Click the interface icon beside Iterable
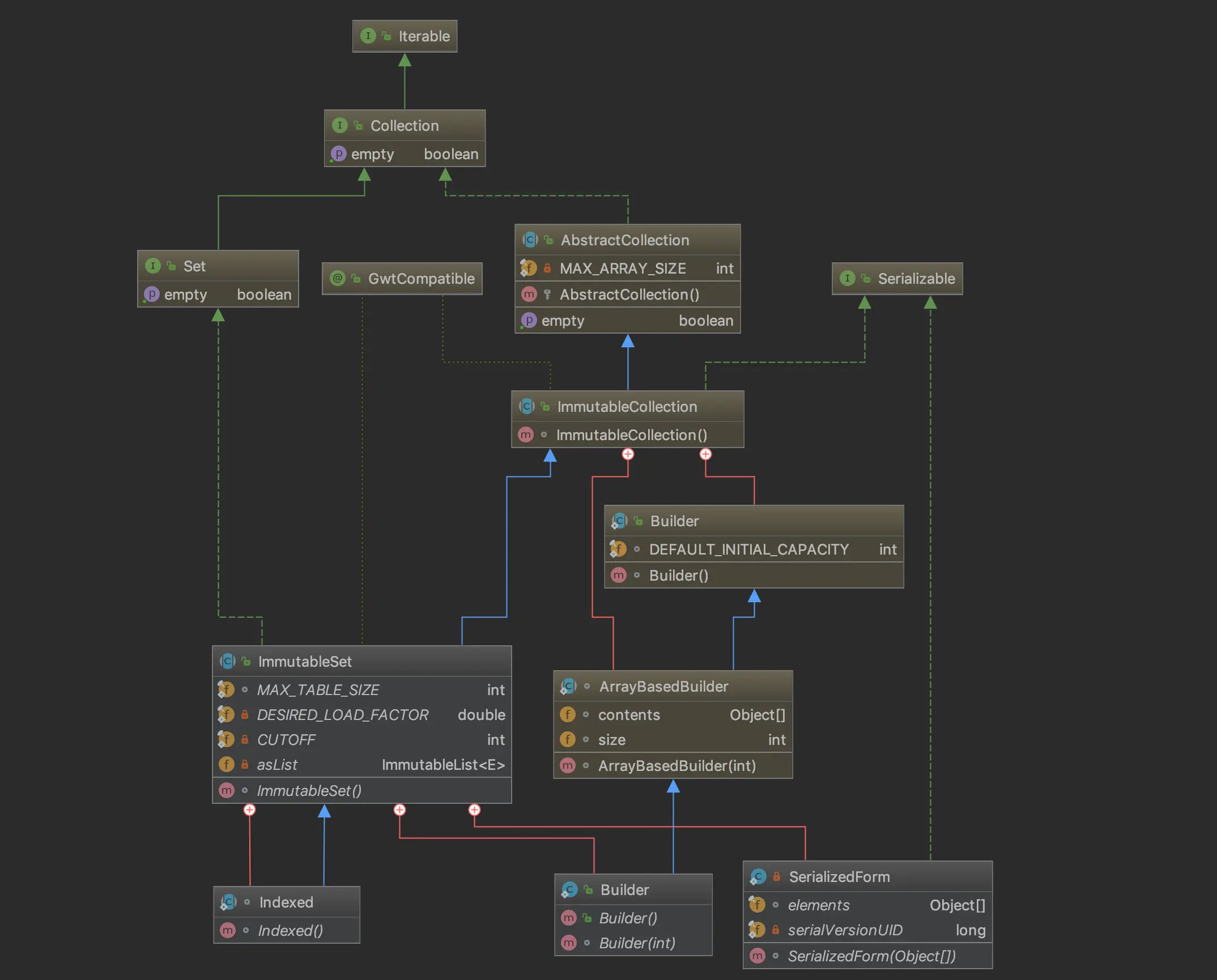1217x980 pixels. (368, 36)
